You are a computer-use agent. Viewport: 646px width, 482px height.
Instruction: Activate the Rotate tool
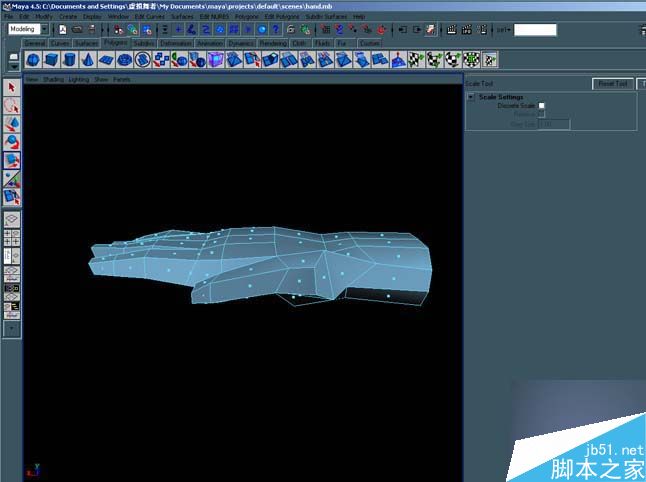12,142
